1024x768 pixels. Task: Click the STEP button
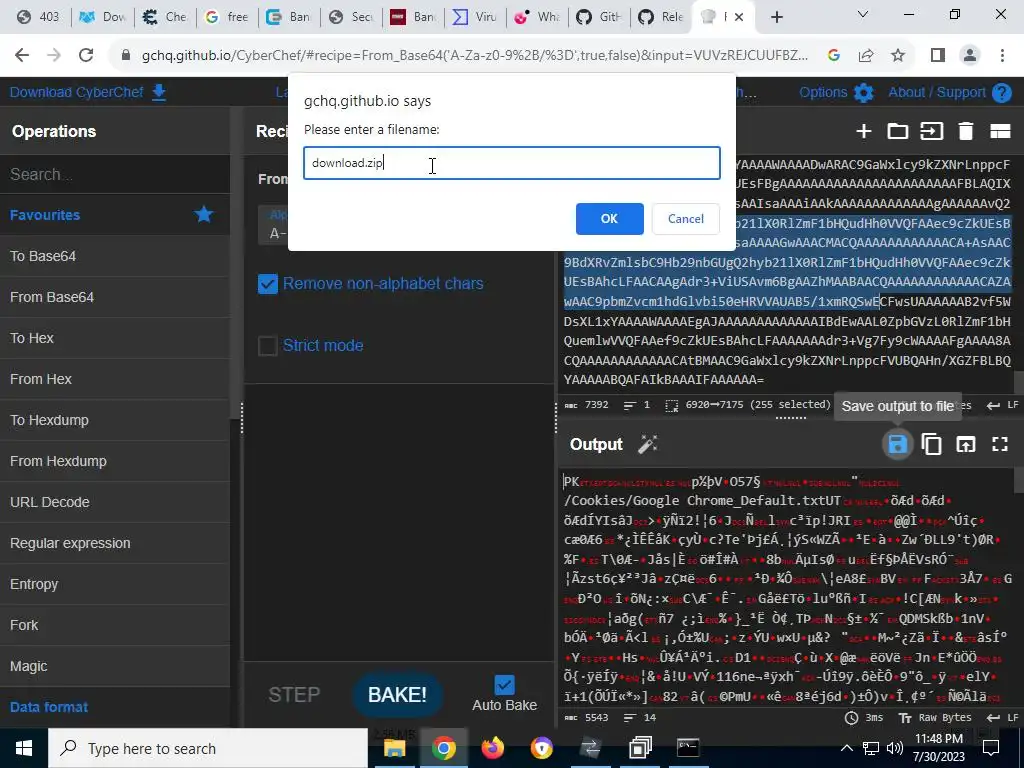[295, 695]
